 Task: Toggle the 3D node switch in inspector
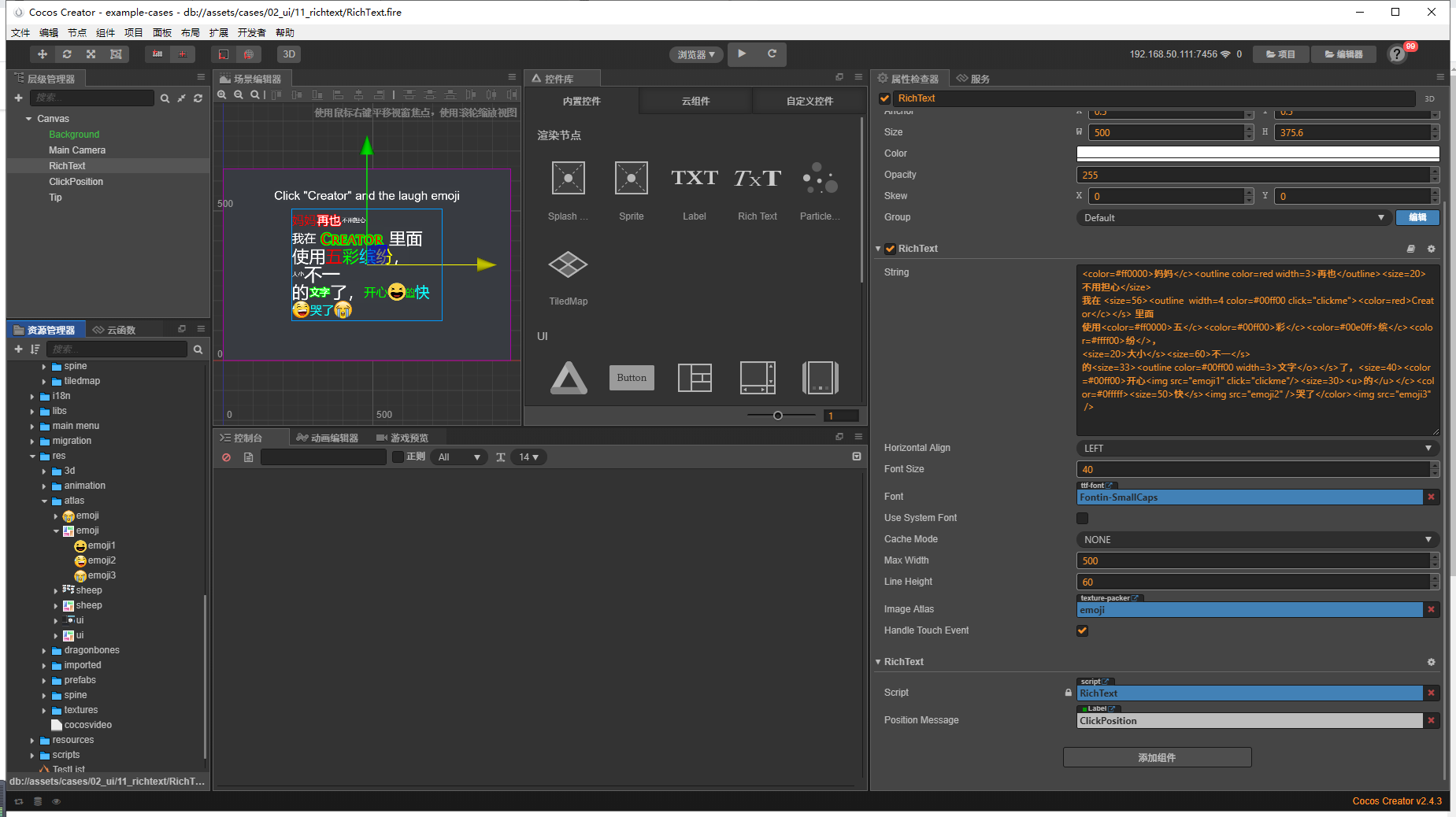coord(1429,98)
